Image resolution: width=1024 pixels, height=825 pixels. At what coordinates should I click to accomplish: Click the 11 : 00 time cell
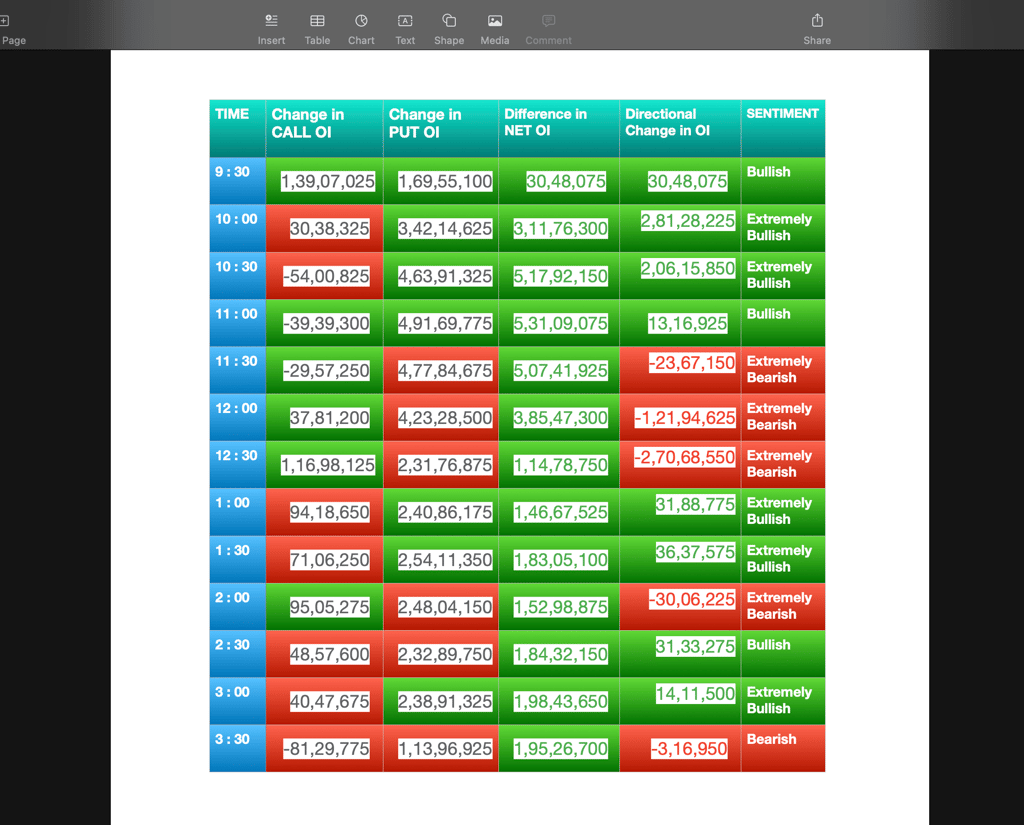(x=238, y=323)
